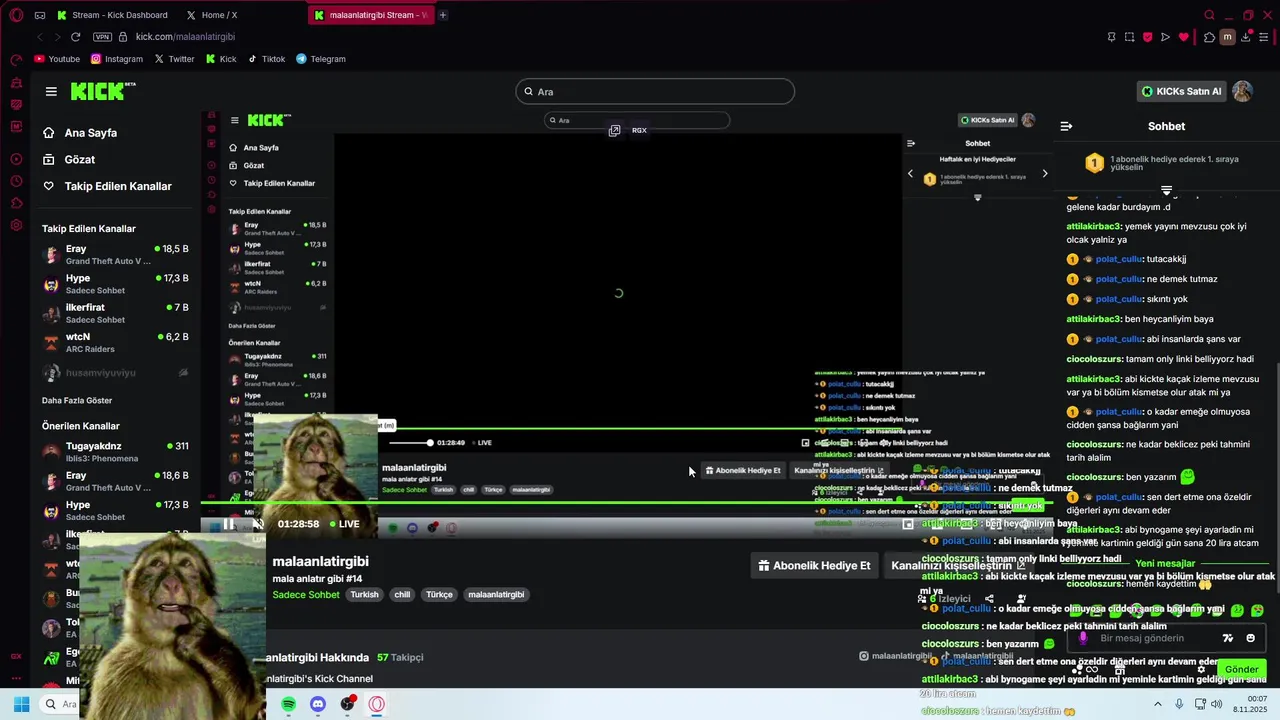Show hidden system tray icons
Screen dimensions: 1280x720
[x=1158, y=704]
